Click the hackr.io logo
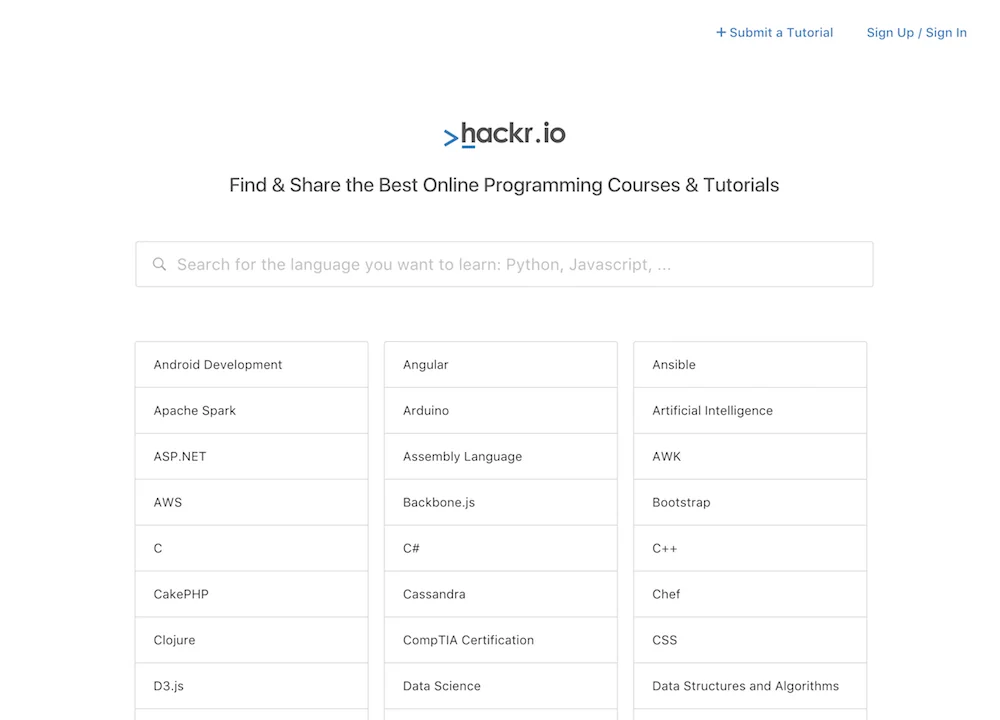This screenshot has width=1000, height=720. 503,133
